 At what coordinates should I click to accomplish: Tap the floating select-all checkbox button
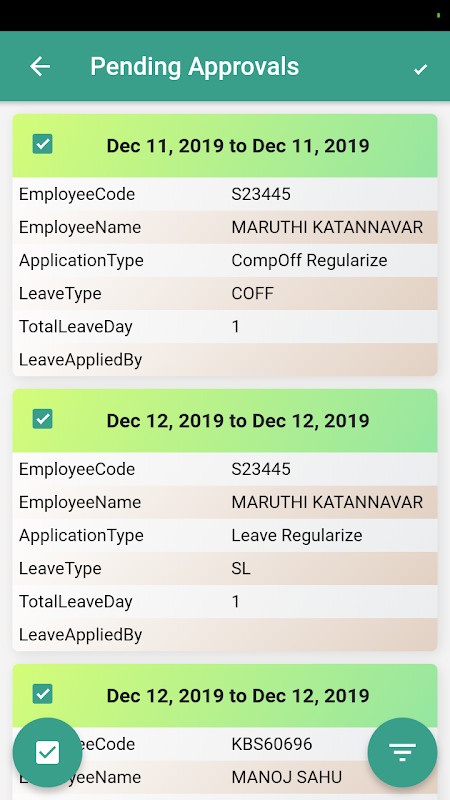47,753
